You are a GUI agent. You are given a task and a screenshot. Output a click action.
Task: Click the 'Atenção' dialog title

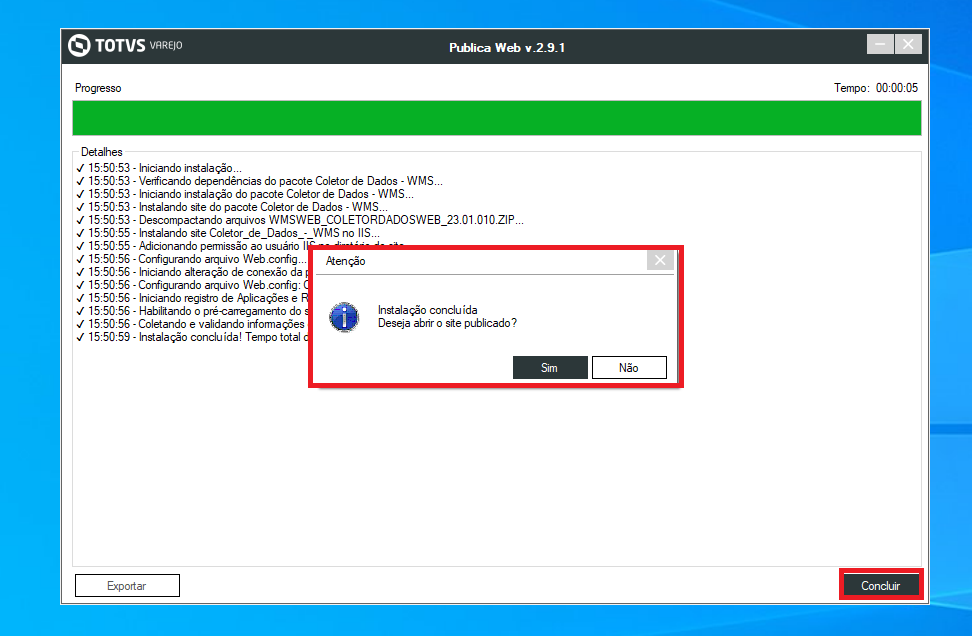(x=345, y=261)
